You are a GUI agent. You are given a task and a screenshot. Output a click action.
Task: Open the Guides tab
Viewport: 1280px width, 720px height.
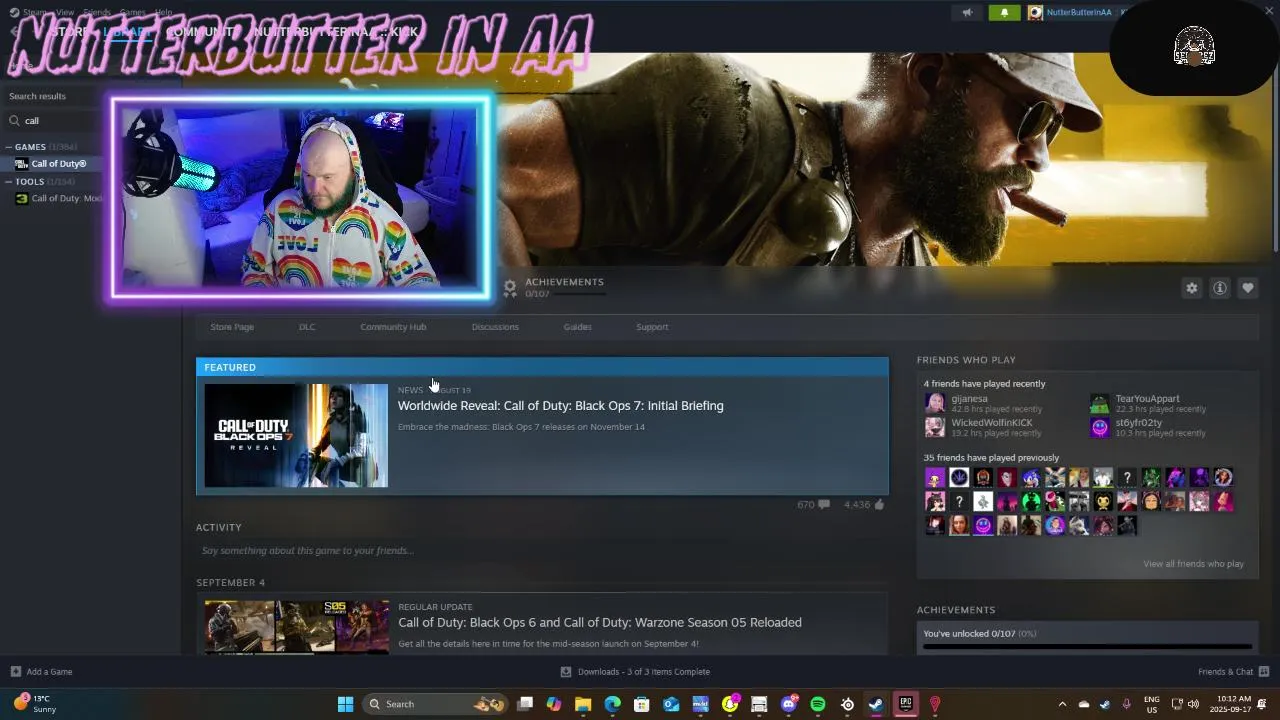point(577,327)
